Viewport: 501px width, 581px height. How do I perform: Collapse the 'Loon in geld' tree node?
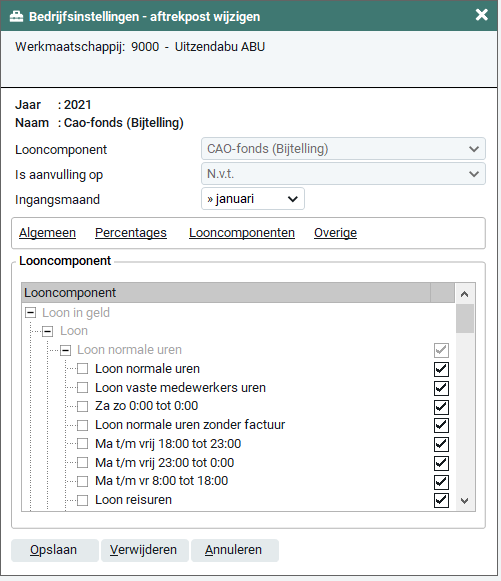30,313
